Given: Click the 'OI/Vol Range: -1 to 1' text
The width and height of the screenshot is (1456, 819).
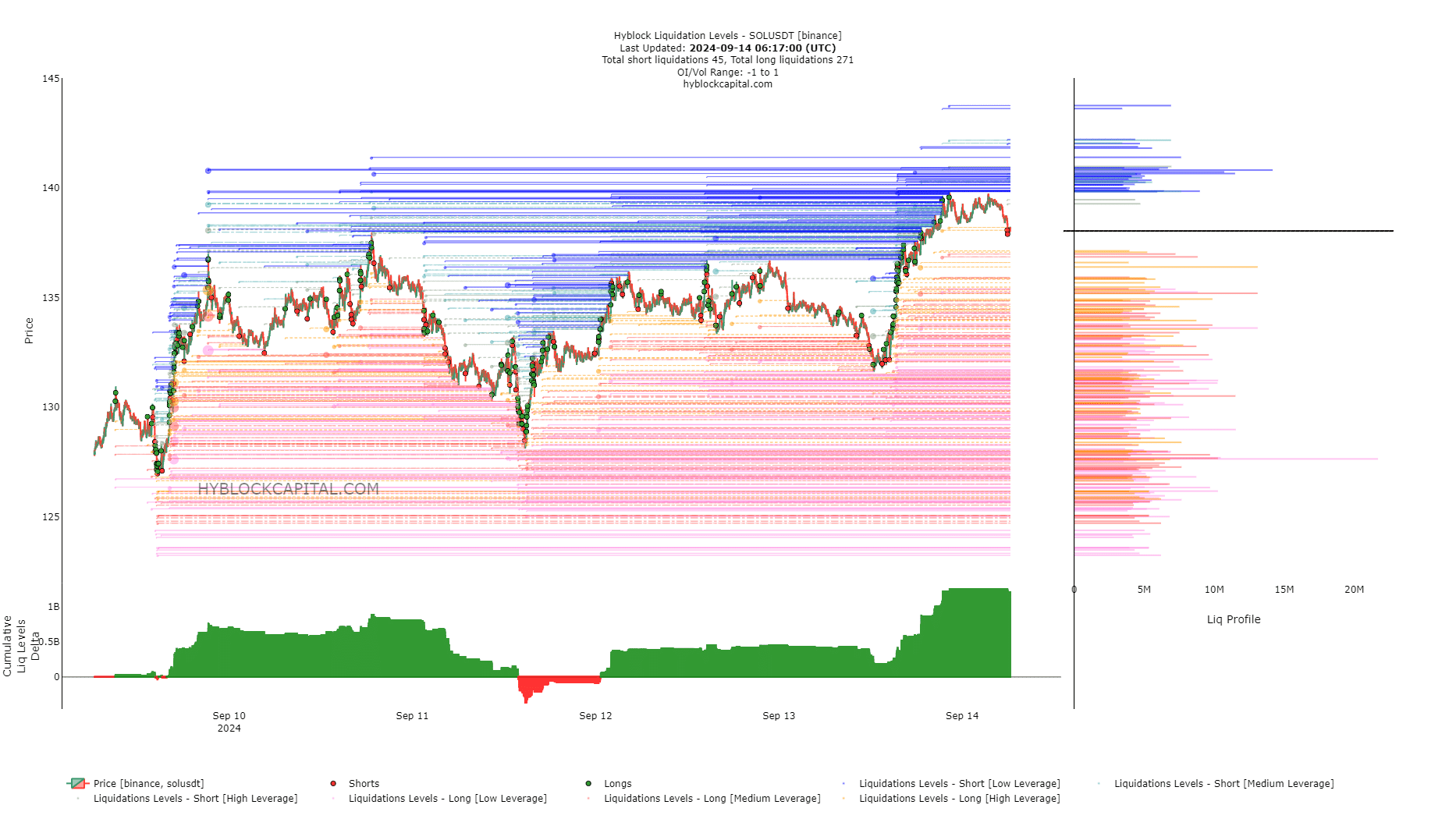Looking at the screenshot, I should coord(727,72).
